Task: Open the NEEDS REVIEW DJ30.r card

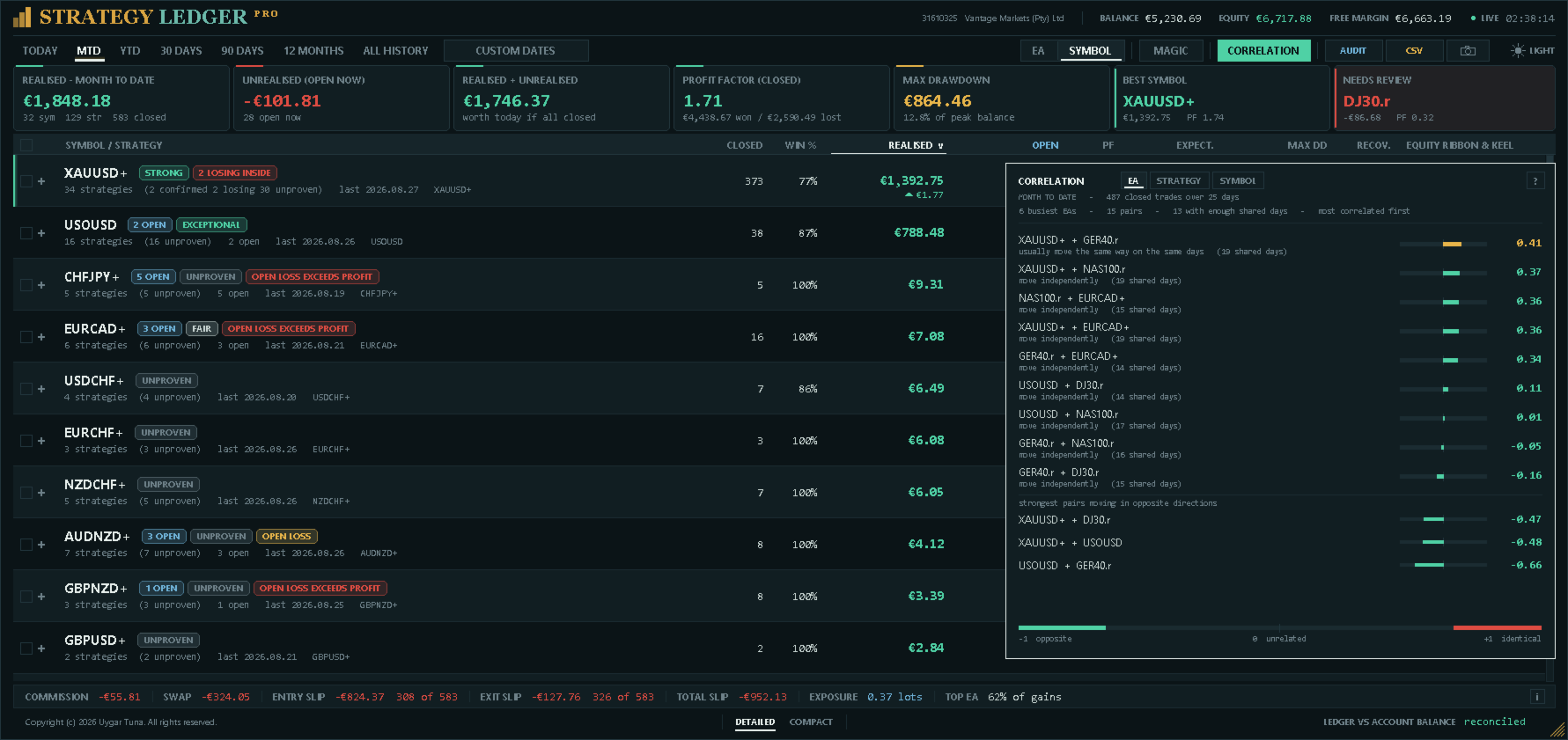Action: pos(1445,99)
